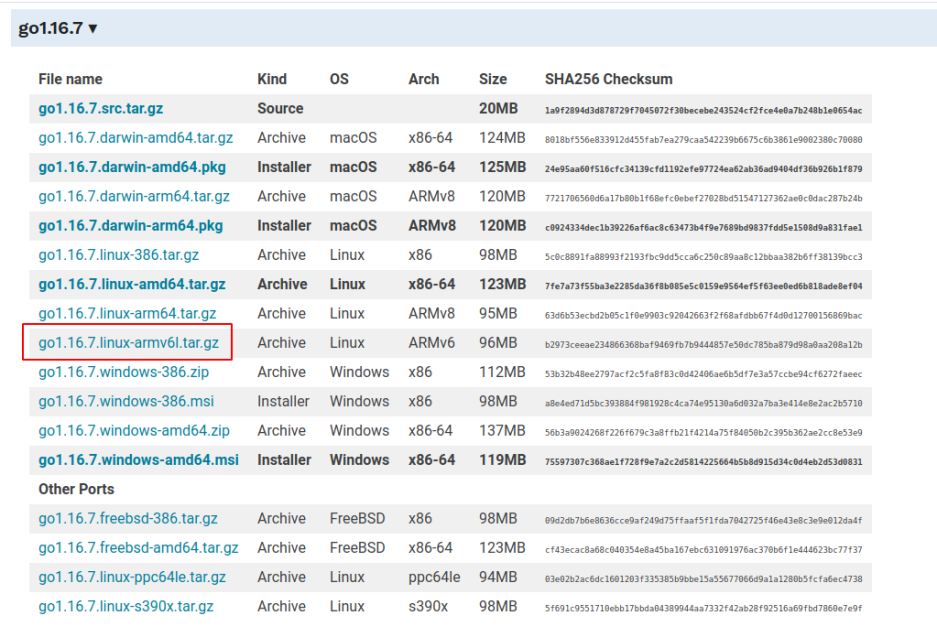Click go1.16.7.windows-amd64.zip link
This screenshot has width=937, height=637.
134,430
